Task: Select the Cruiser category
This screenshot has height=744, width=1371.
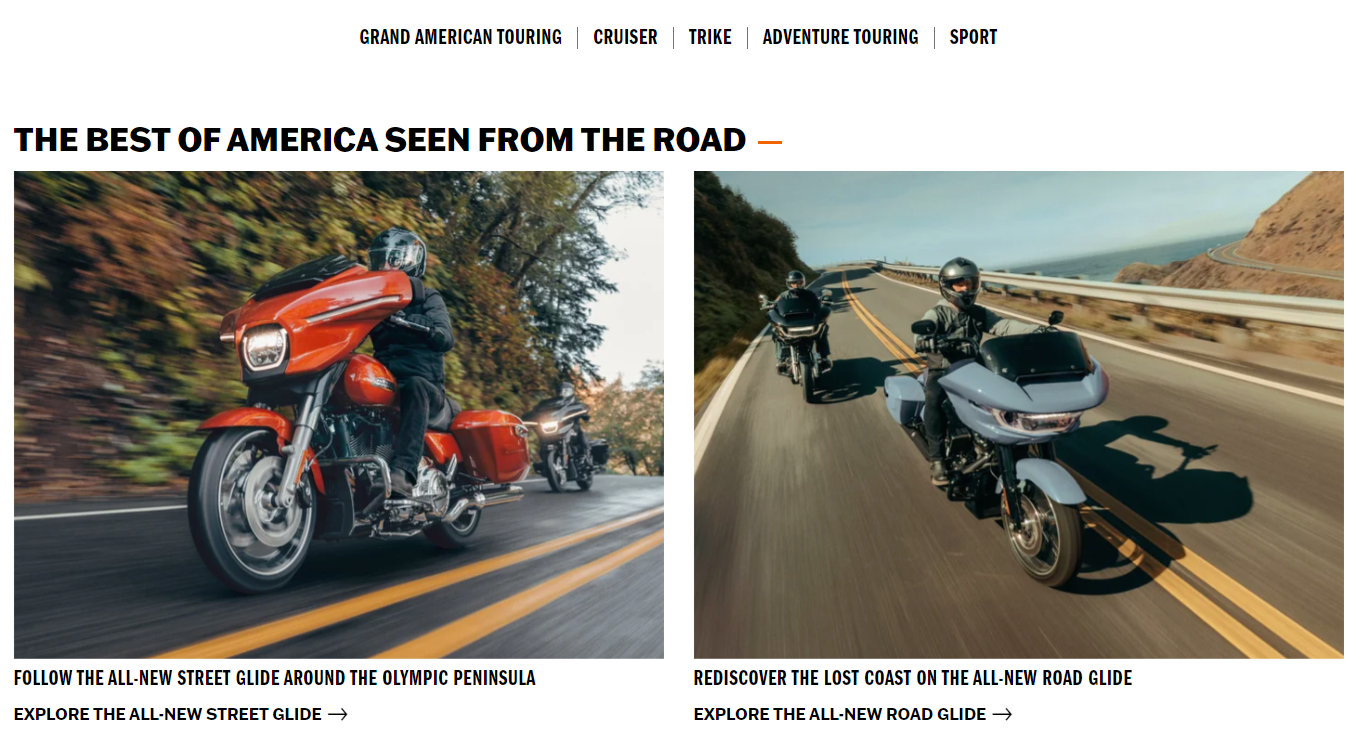Action: coord(625,37)
